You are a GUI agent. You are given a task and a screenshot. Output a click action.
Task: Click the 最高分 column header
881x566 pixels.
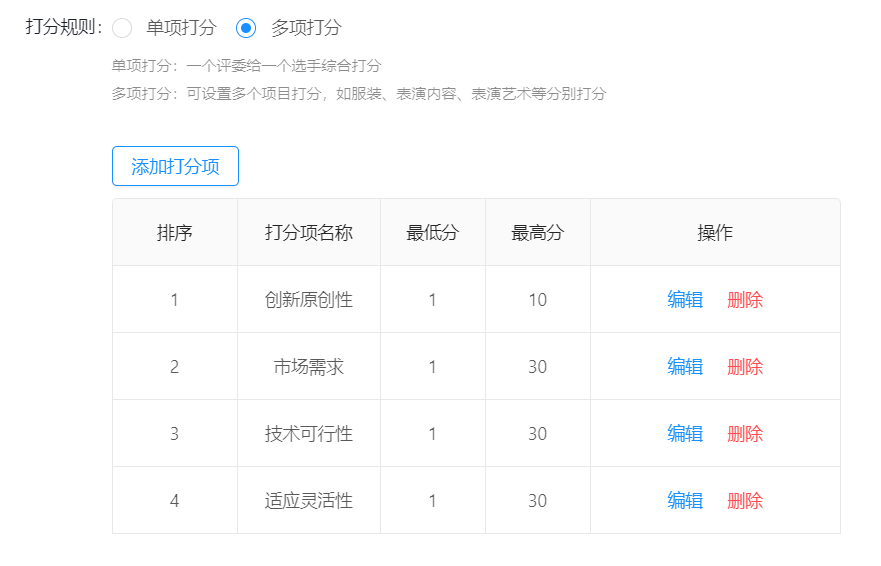tap(538, 232)
